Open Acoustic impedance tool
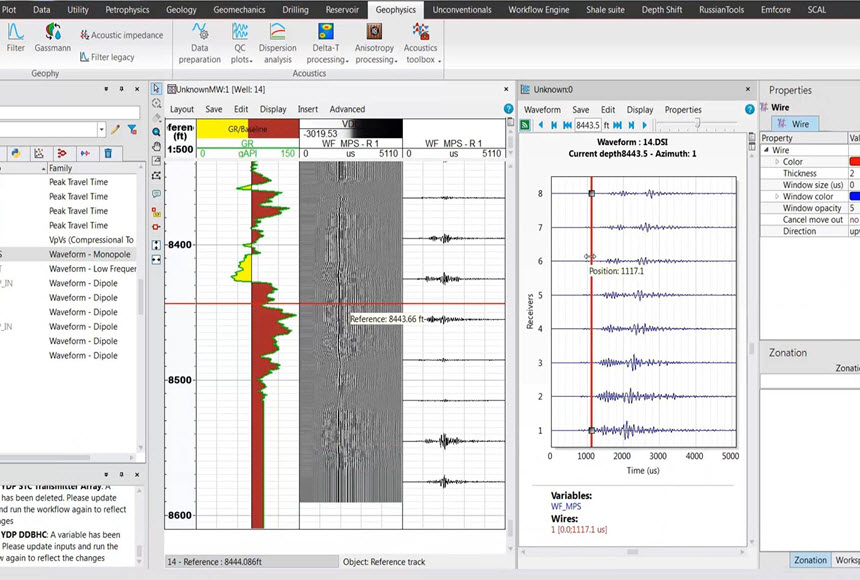The width and height of the screenshot is (860, 580). pyautogui.click(x=121, y=35)
